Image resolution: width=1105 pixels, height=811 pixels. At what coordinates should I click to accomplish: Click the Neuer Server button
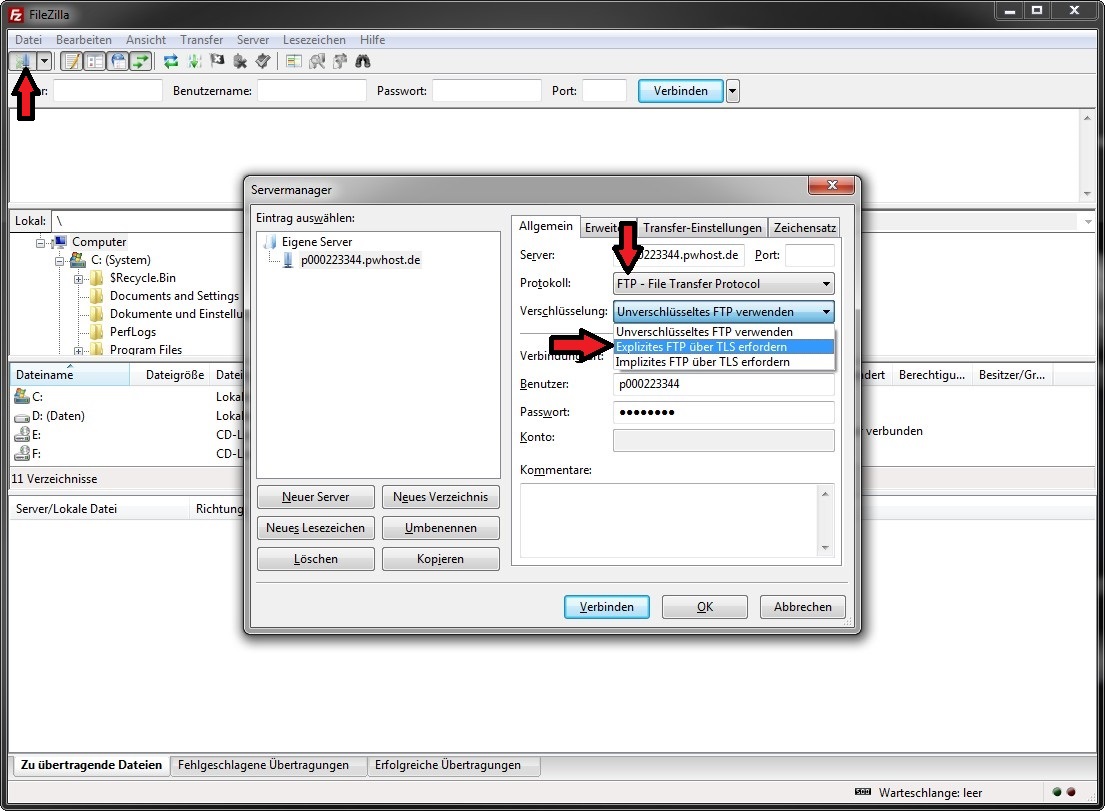point(316,497)
